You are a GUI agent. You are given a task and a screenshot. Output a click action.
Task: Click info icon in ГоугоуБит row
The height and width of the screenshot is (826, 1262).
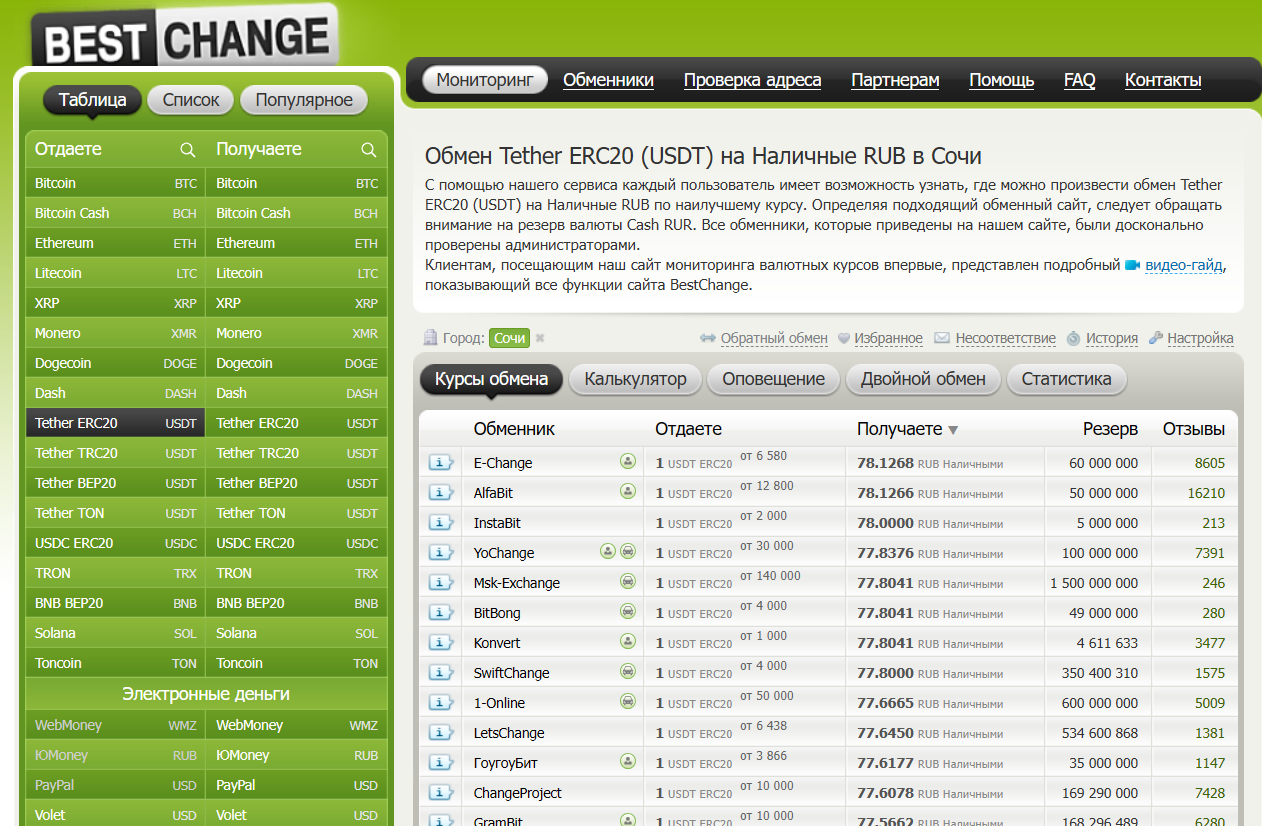441,762
